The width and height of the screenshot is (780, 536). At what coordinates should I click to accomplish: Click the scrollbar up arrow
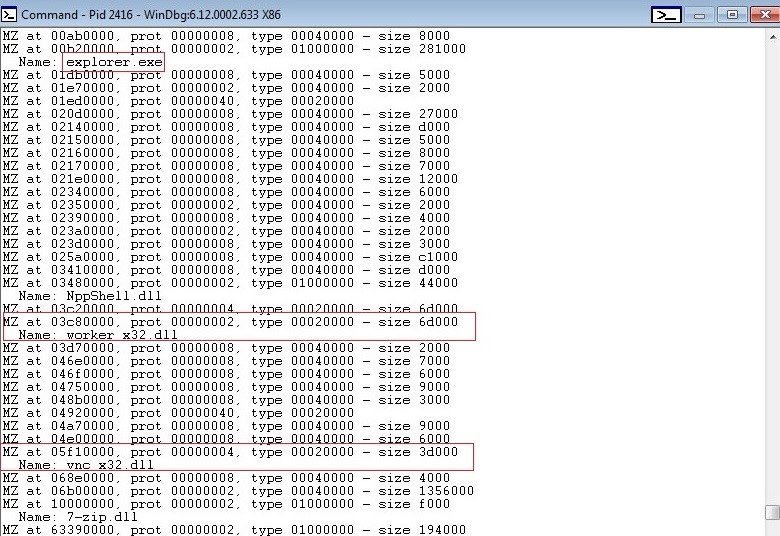click(773, 37)
